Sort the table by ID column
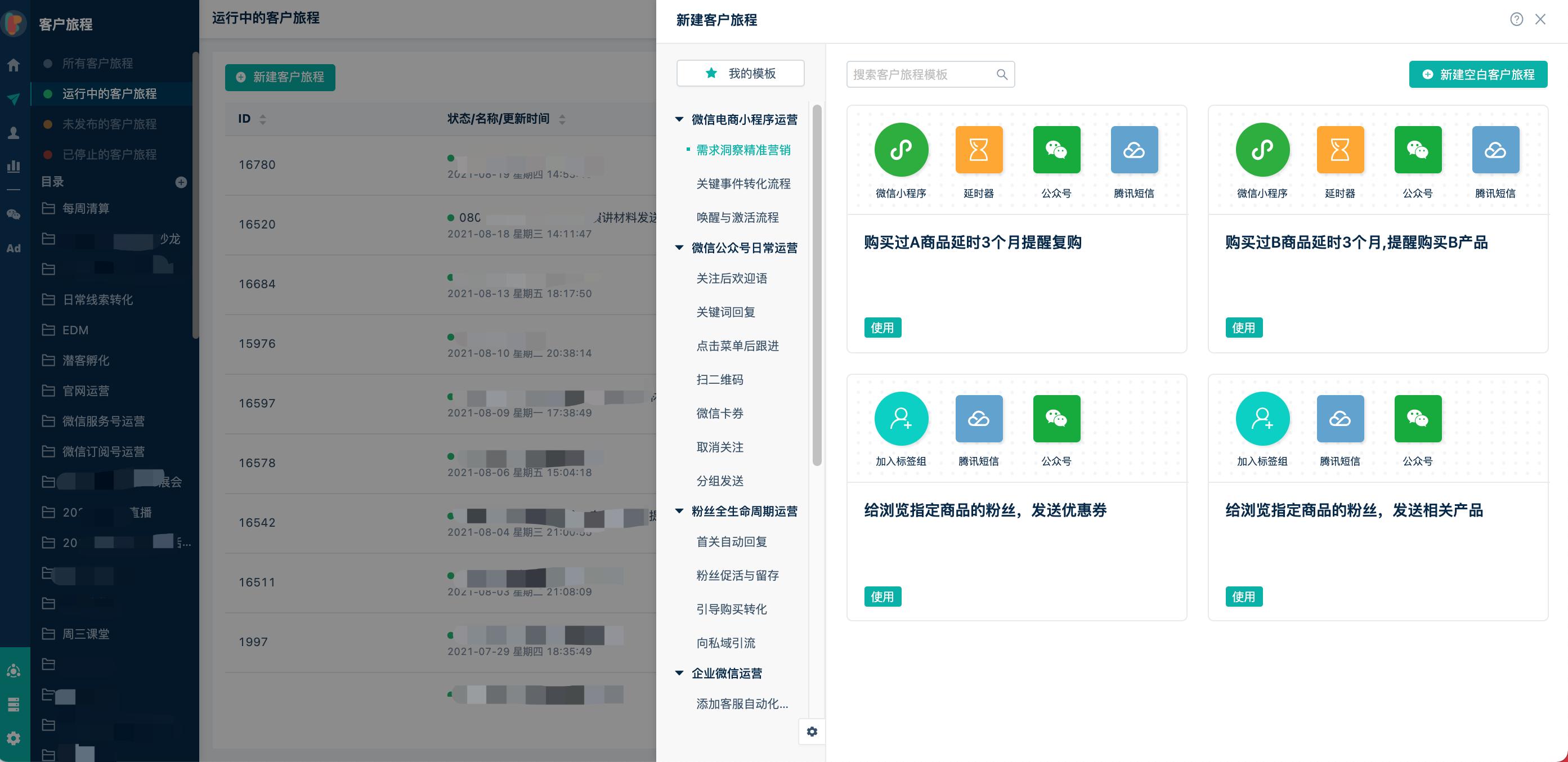1568x762 pixels. tap(262, 119)
